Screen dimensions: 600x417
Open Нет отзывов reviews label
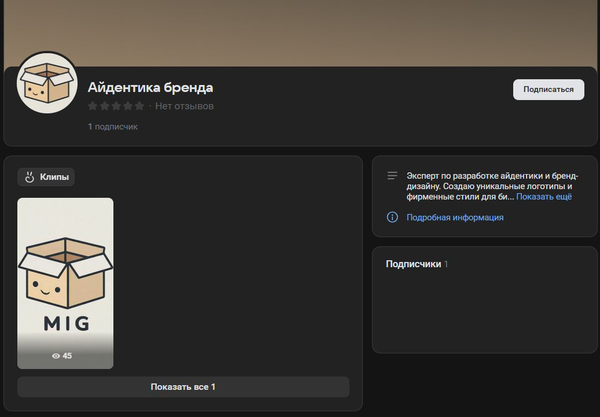(x=184, y=106)
